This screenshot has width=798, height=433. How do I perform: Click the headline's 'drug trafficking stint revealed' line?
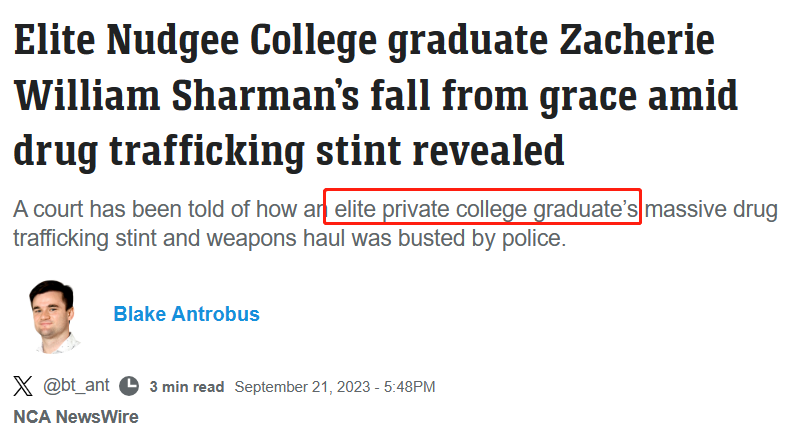pos(289,151)
